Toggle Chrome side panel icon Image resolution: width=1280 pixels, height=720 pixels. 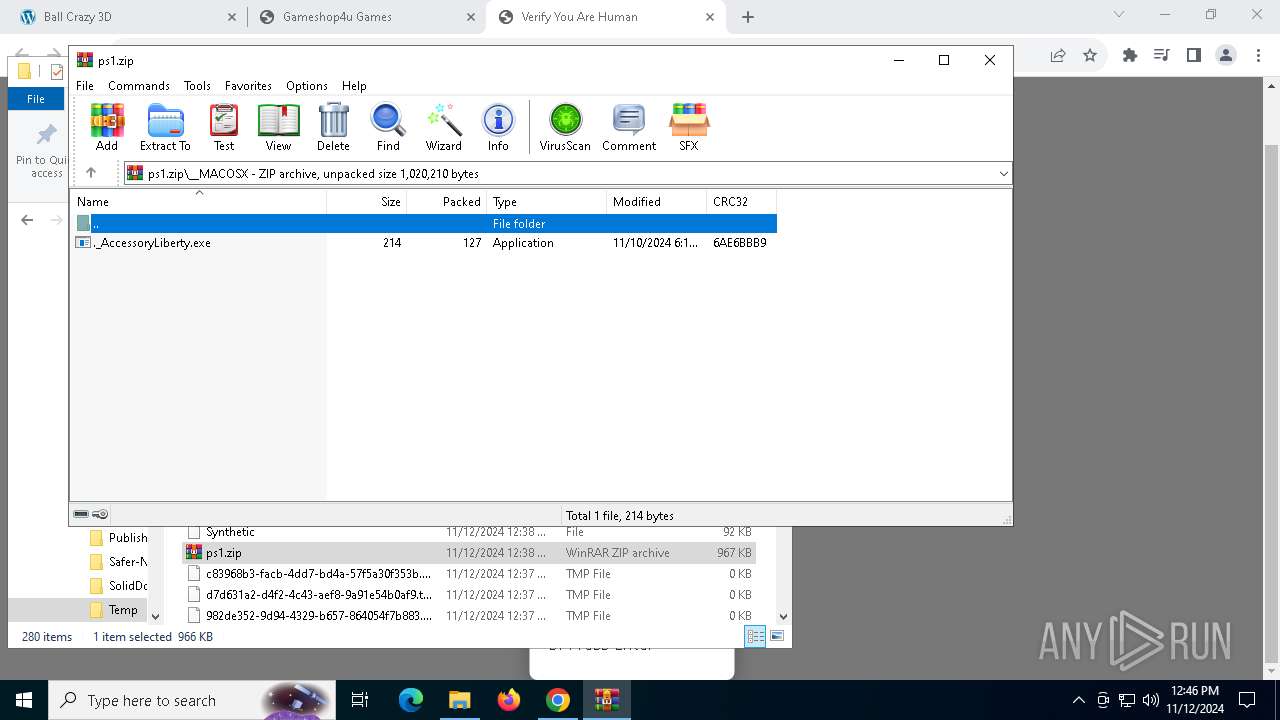tap(1194, 56)
